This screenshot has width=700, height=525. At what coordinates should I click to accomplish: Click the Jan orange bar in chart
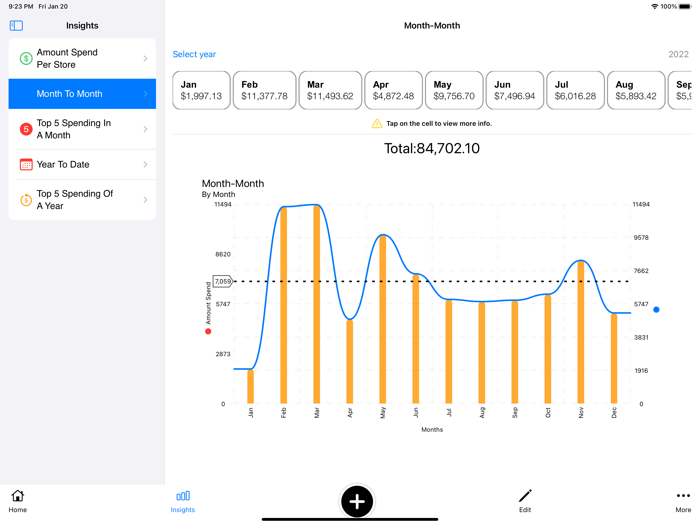tap(250, 387)
